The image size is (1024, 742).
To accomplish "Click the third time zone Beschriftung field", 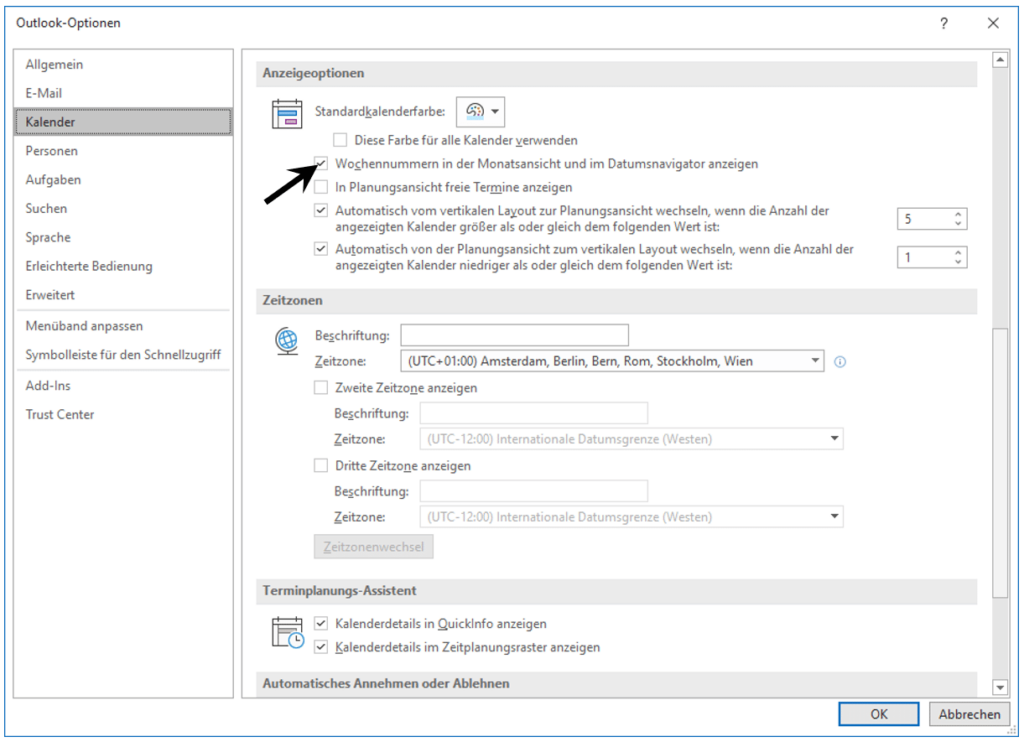I will click(534, 491).
